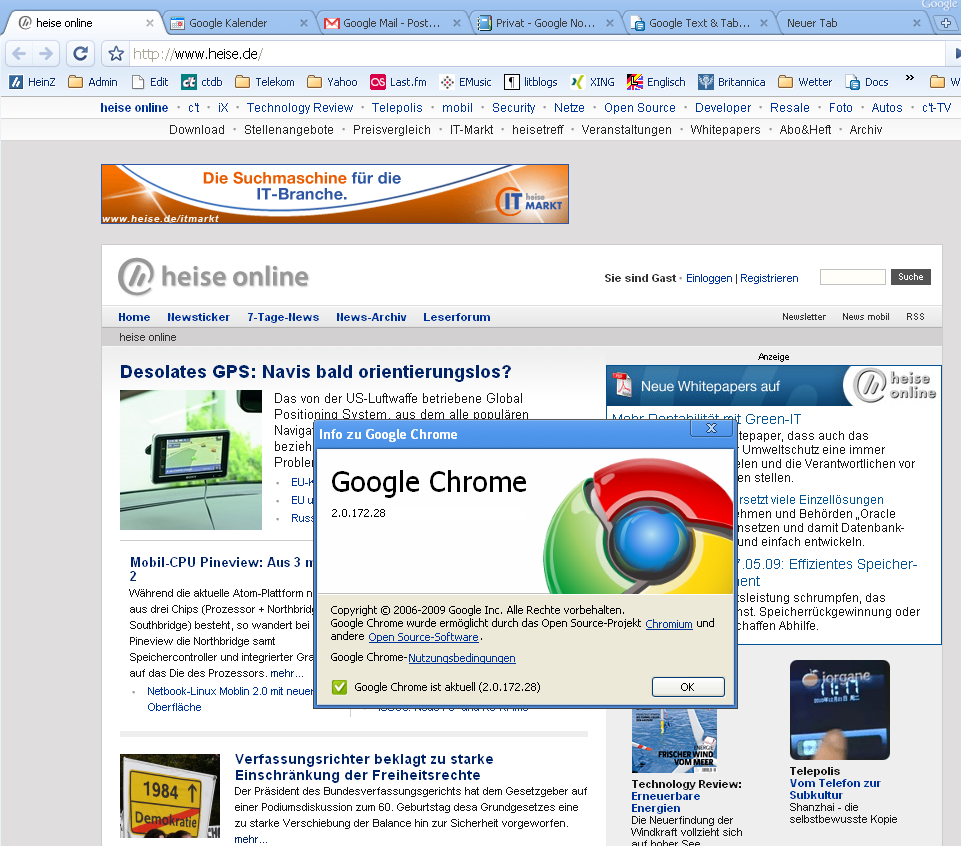
Task: Open the EMusic bookmark
Action: tap(466, 82)
